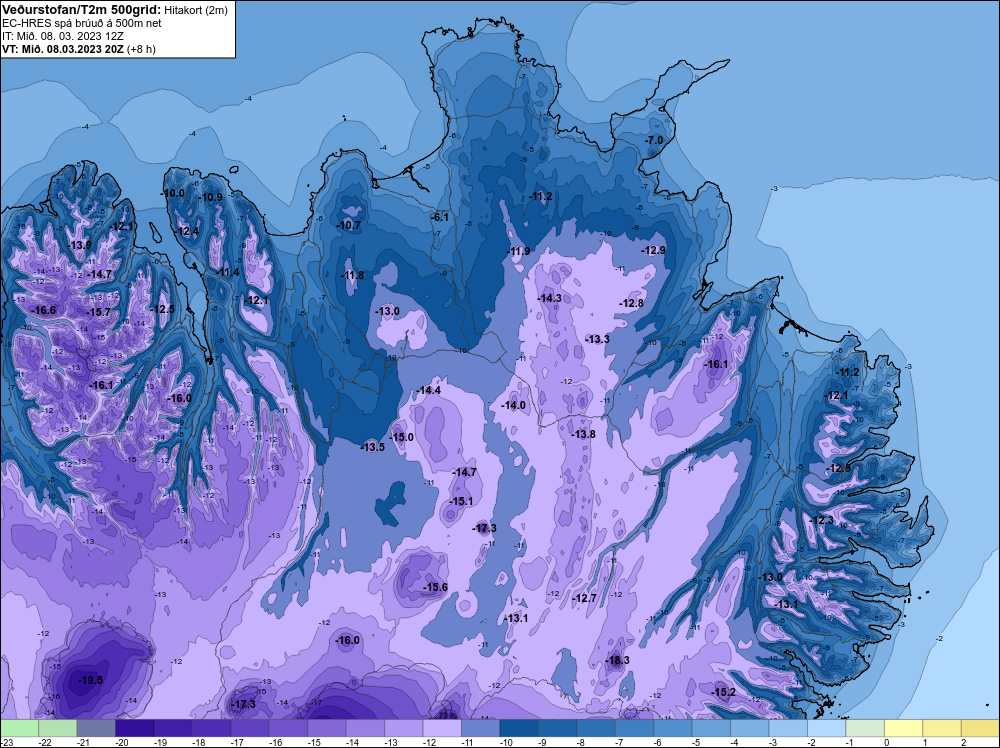Screen dimensions: 1000x748
Task: Click the -20 dark purple legend swatch
Action: [x=135, y=728]
